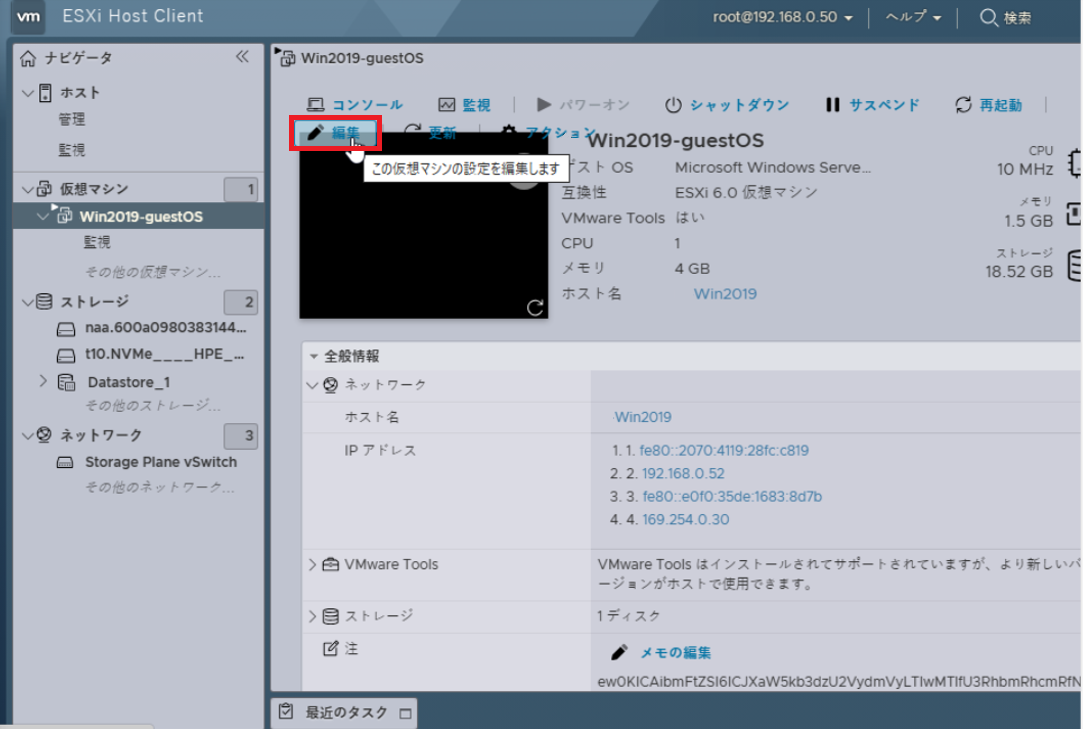Screen dimensions: 1083x729
Task: Click the ネットワーク count badge 3
Action: click(x=241, y=436)
